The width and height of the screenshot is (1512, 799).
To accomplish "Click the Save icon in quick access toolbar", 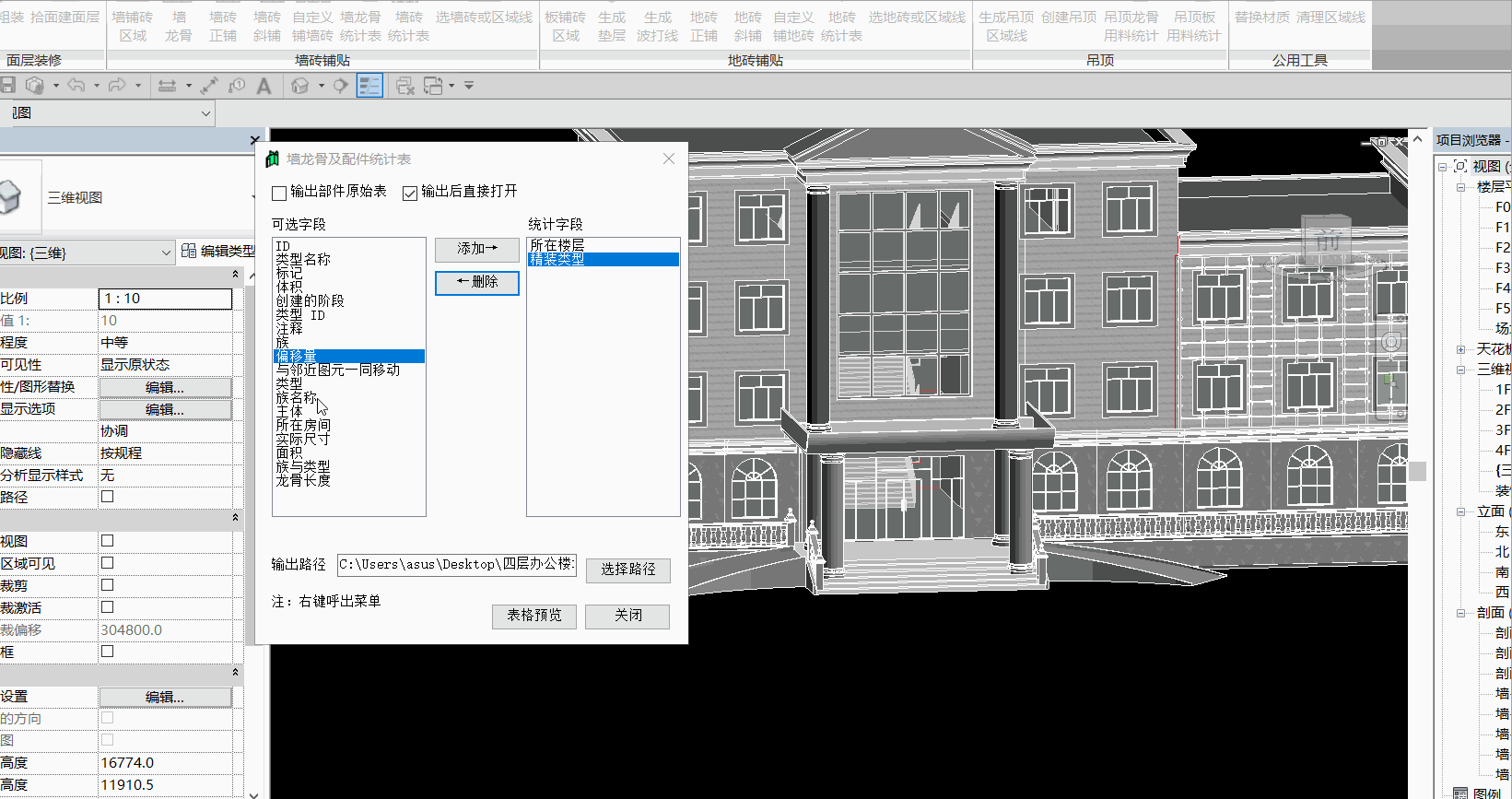I will coord(8,86).
